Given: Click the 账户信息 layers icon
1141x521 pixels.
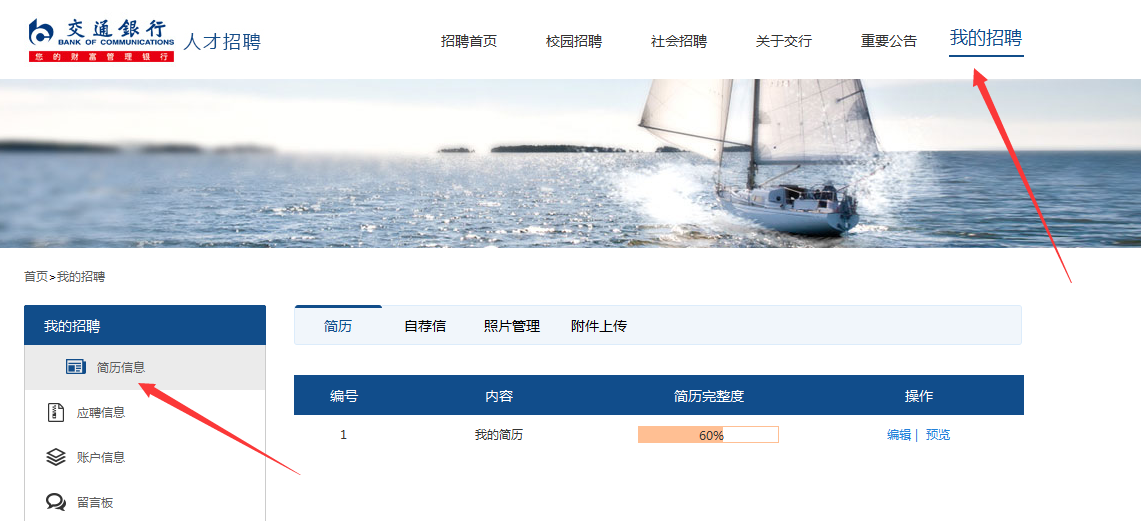Looking at the screenshot, I should pyautogui.click(x=56, y=457).
